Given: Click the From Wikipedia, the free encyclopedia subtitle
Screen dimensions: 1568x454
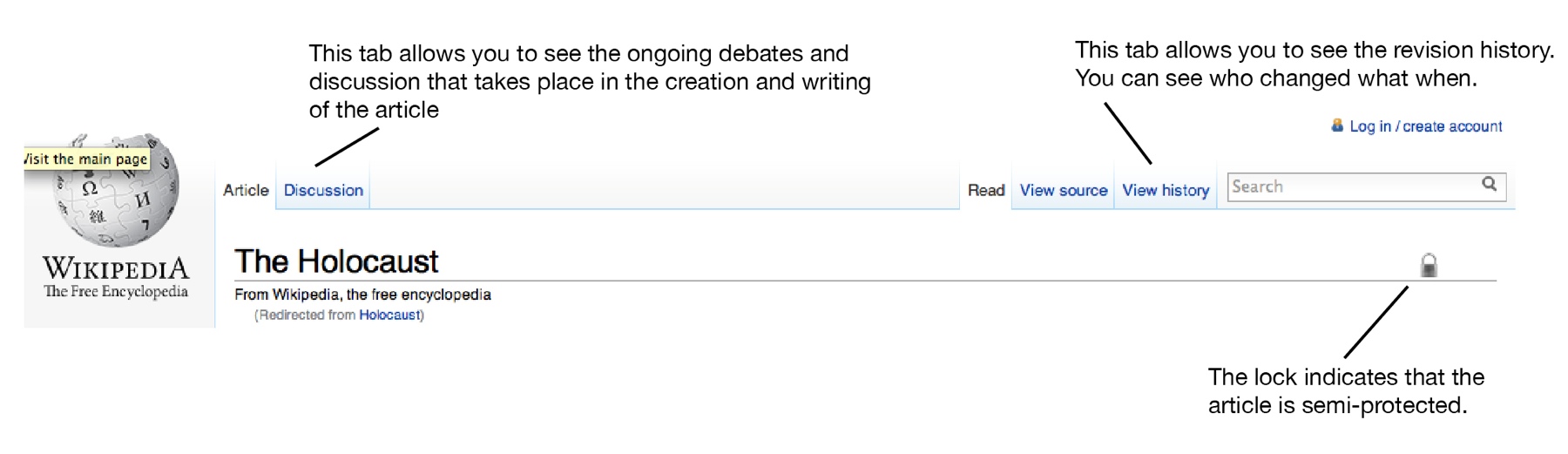Looking at the screenshot, I should tap(362, 295).
